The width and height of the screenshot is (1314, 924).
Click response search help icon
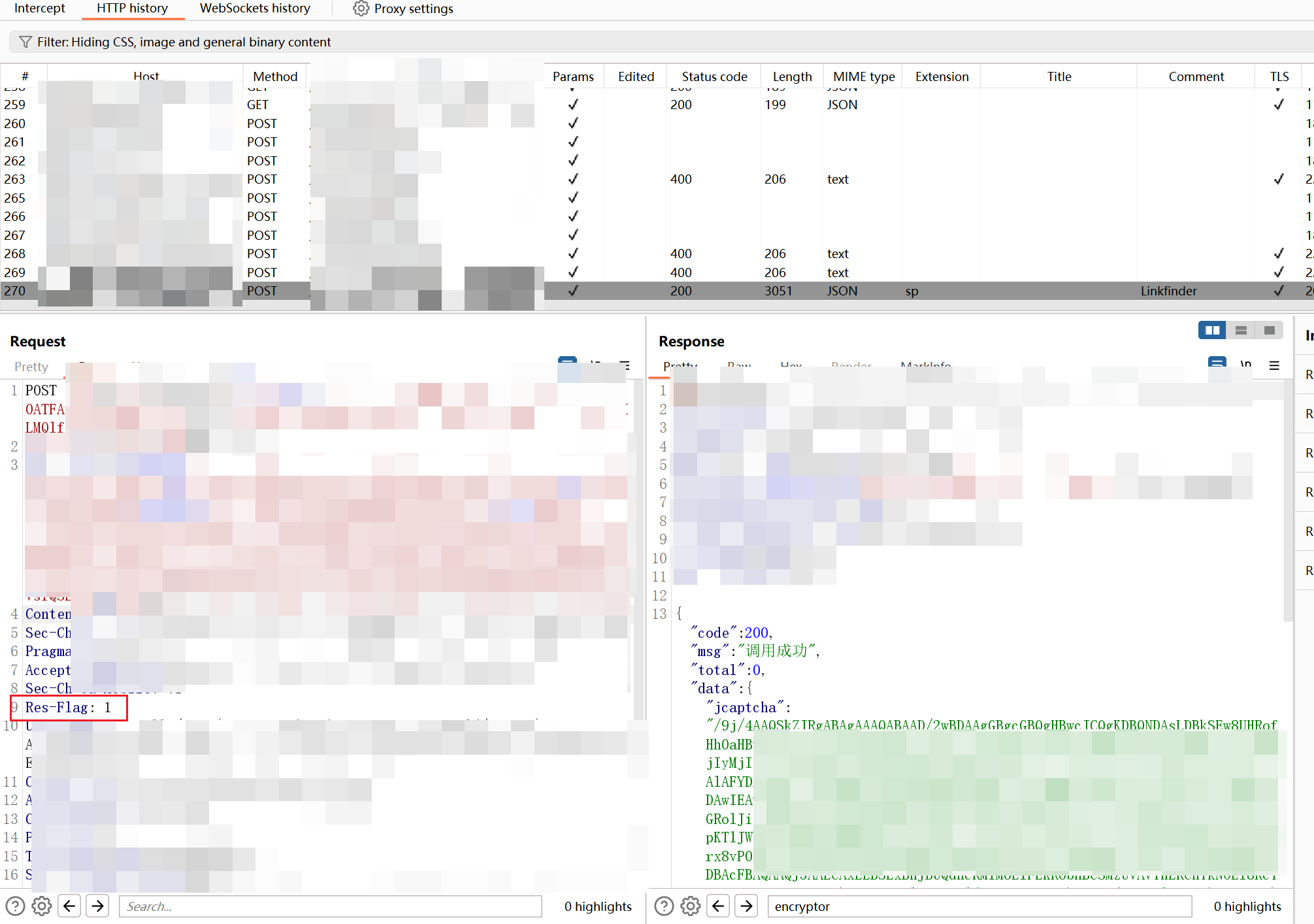tap(664, 906)
